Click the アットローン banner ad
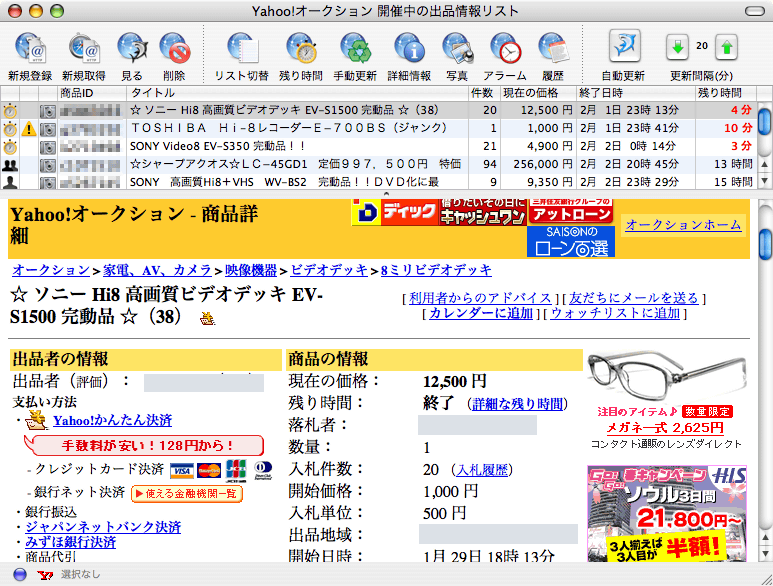Screen dimensions: 773x586 coord(570,212)
